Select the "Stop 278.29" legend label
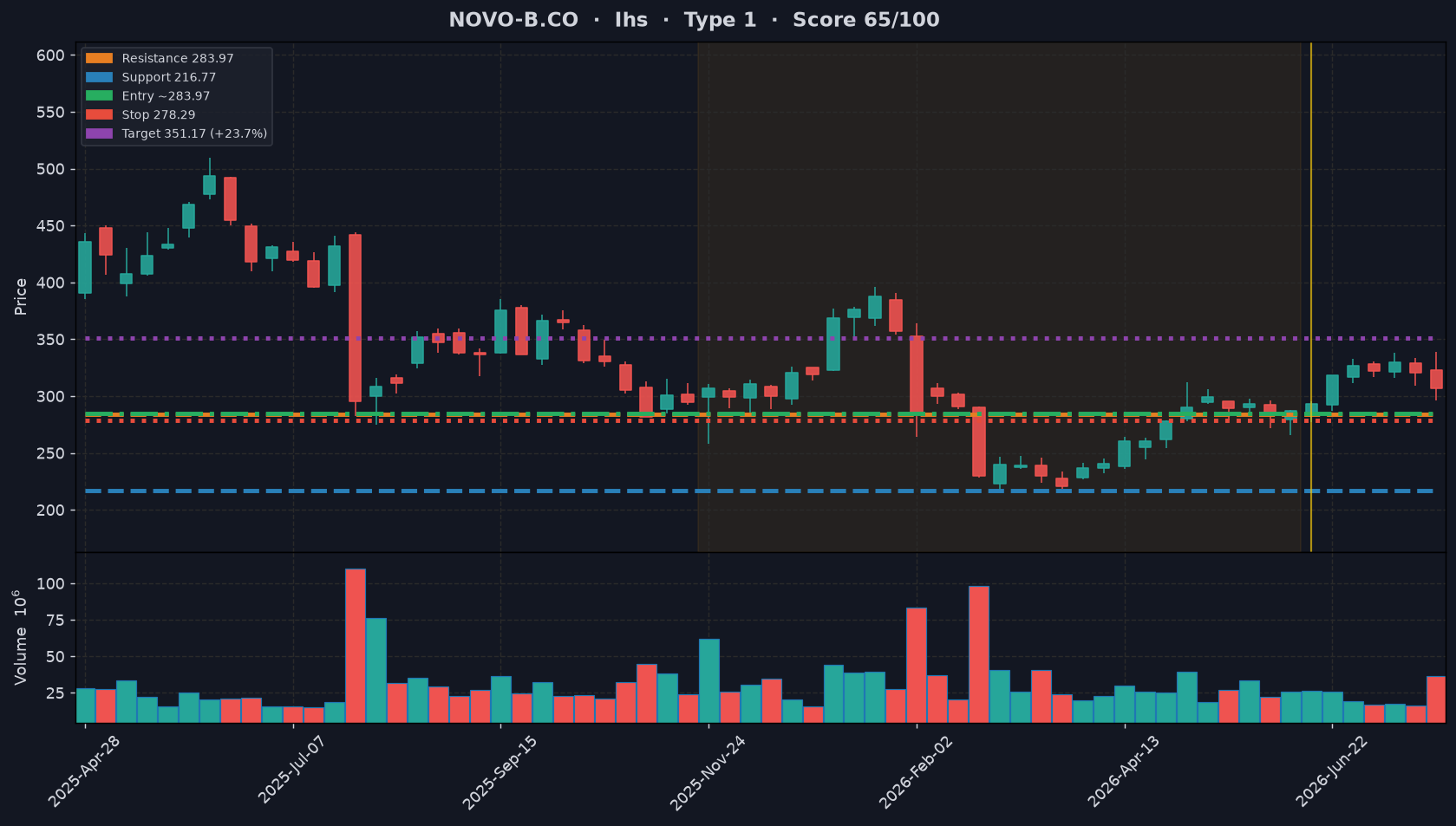Viewport: 1456px width, 826px height. click(x=159, y=114)
